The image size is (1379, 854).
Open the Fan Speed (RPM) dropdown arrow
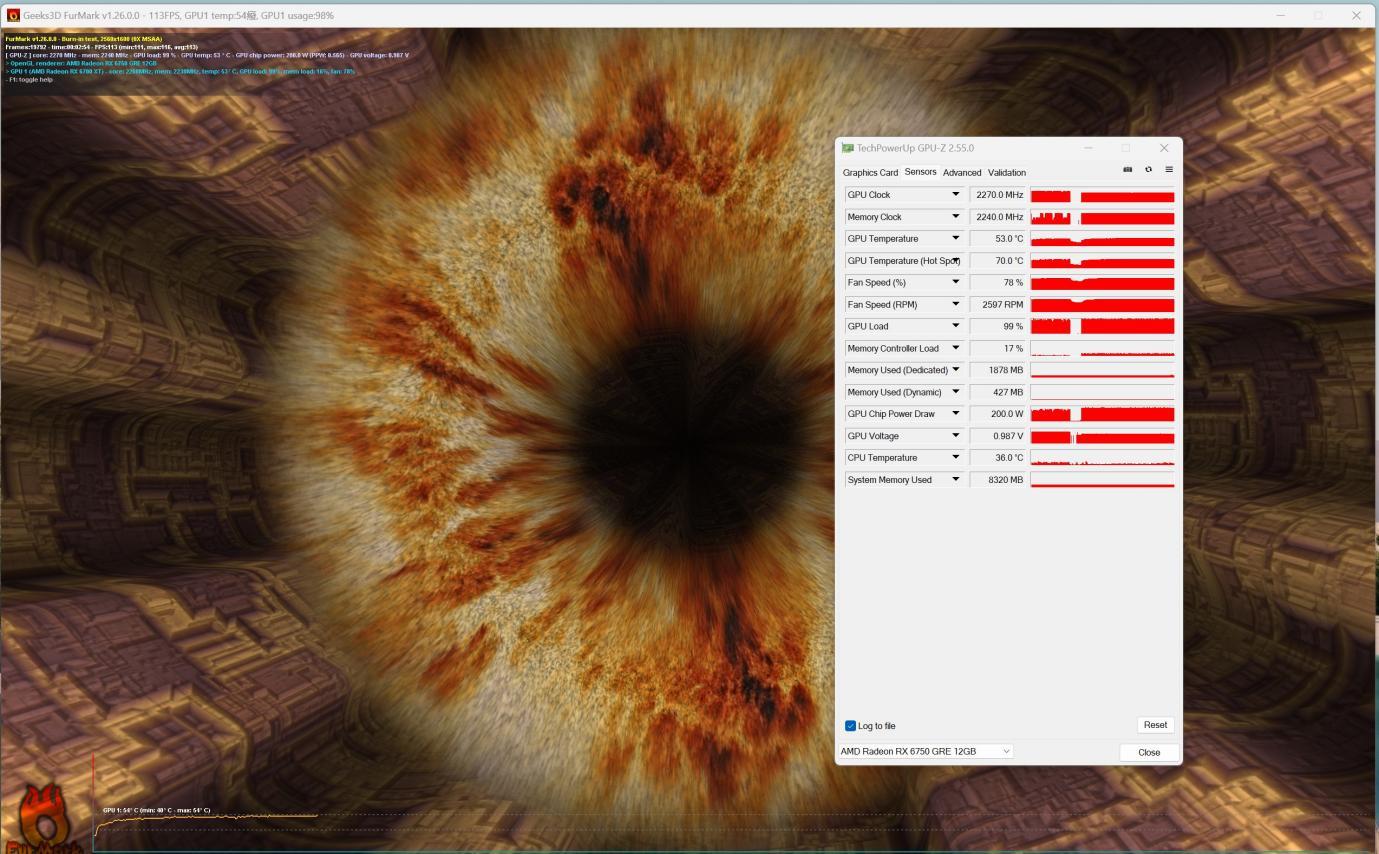(955, 304)
